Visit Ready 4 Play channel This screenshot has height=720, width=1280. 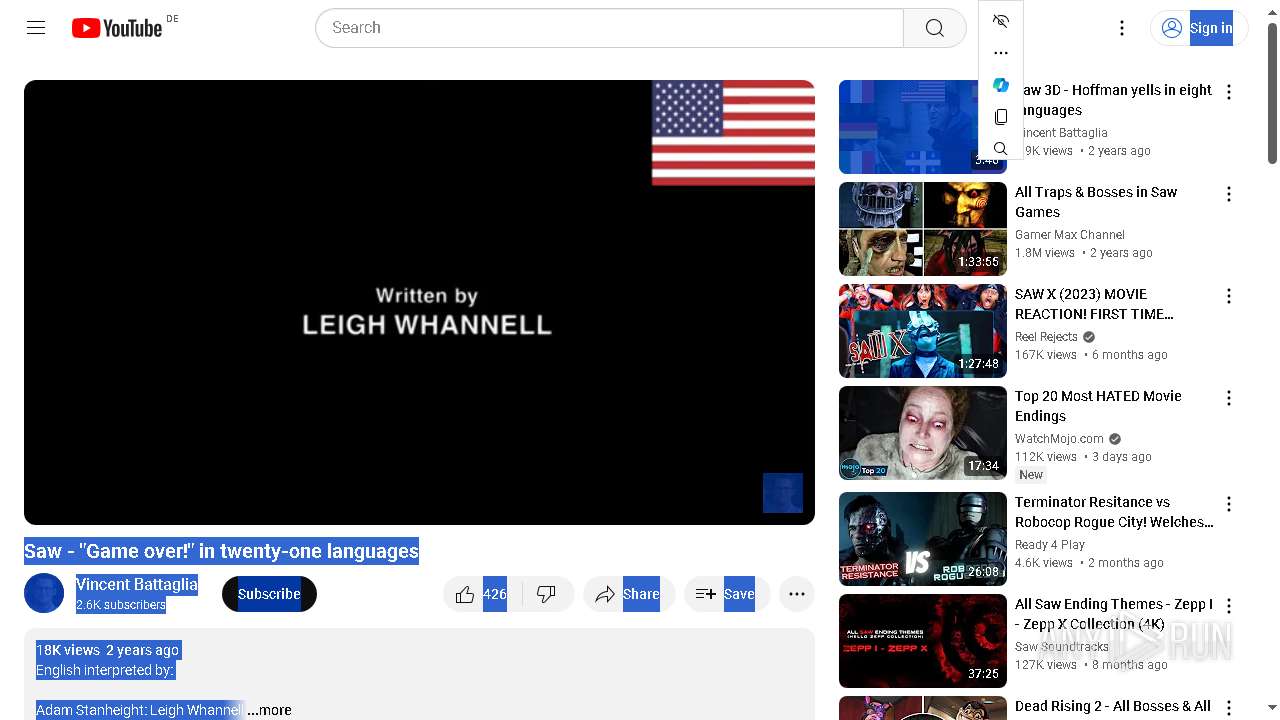click(x=1050, y=545)
